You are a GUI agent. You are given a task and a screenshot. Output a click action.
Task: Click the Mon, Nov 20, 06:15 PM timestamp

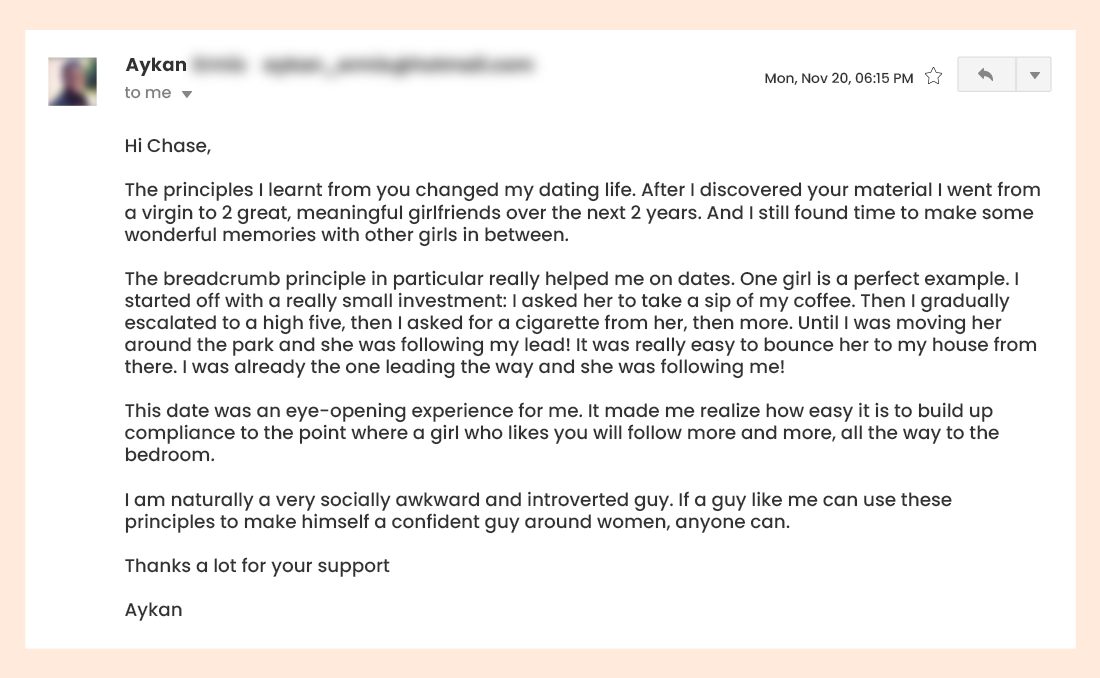pos(838,78)
